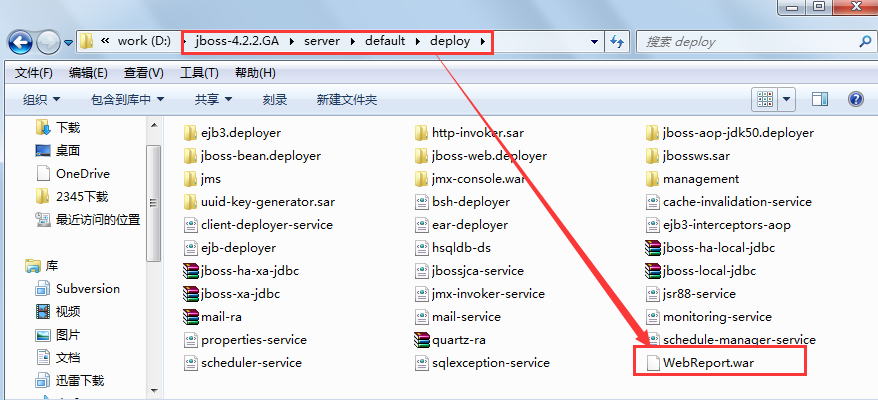Select the WebReport.war file icon

[653, 363]
